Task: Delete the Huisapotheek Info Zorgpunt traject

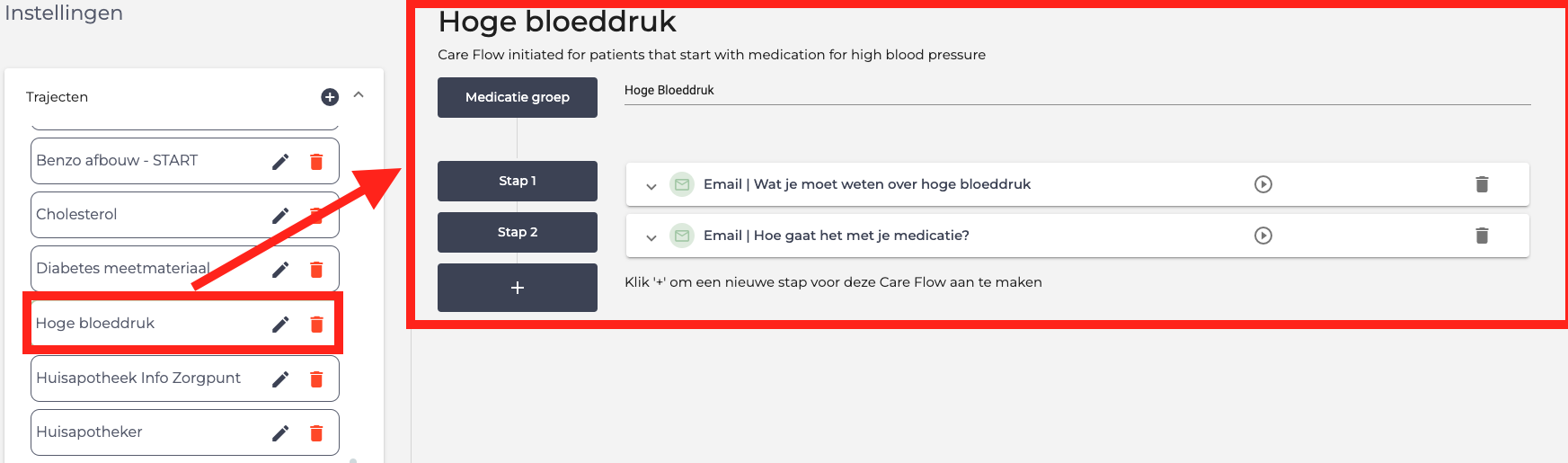Action: pos(316,379)
